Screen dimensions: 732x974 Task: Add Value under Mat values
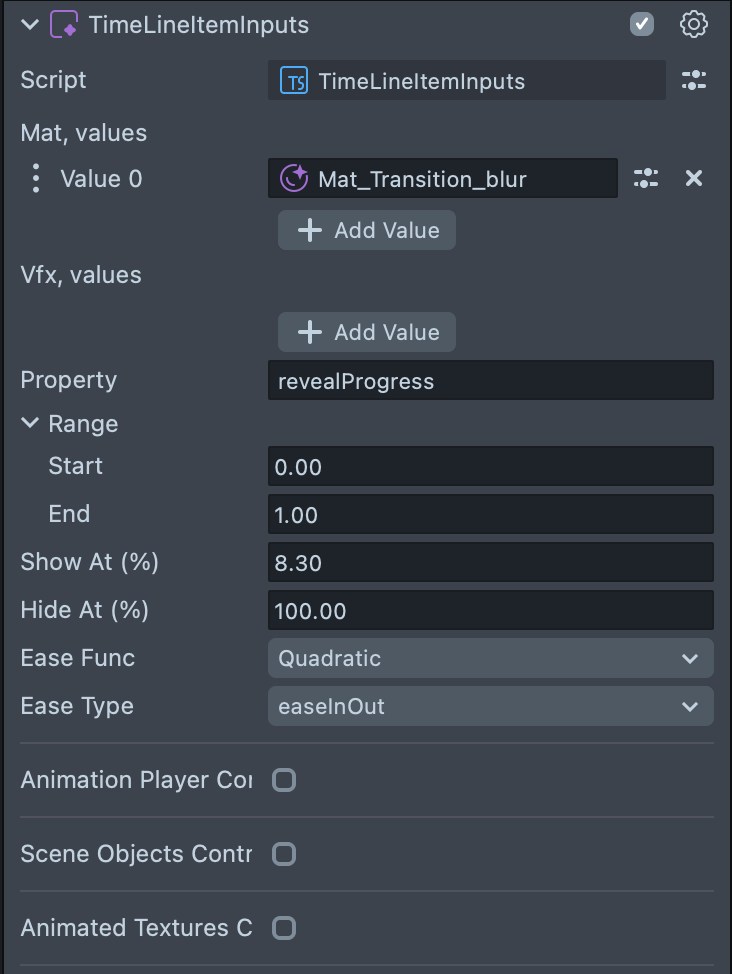click(x=367, y=230)
